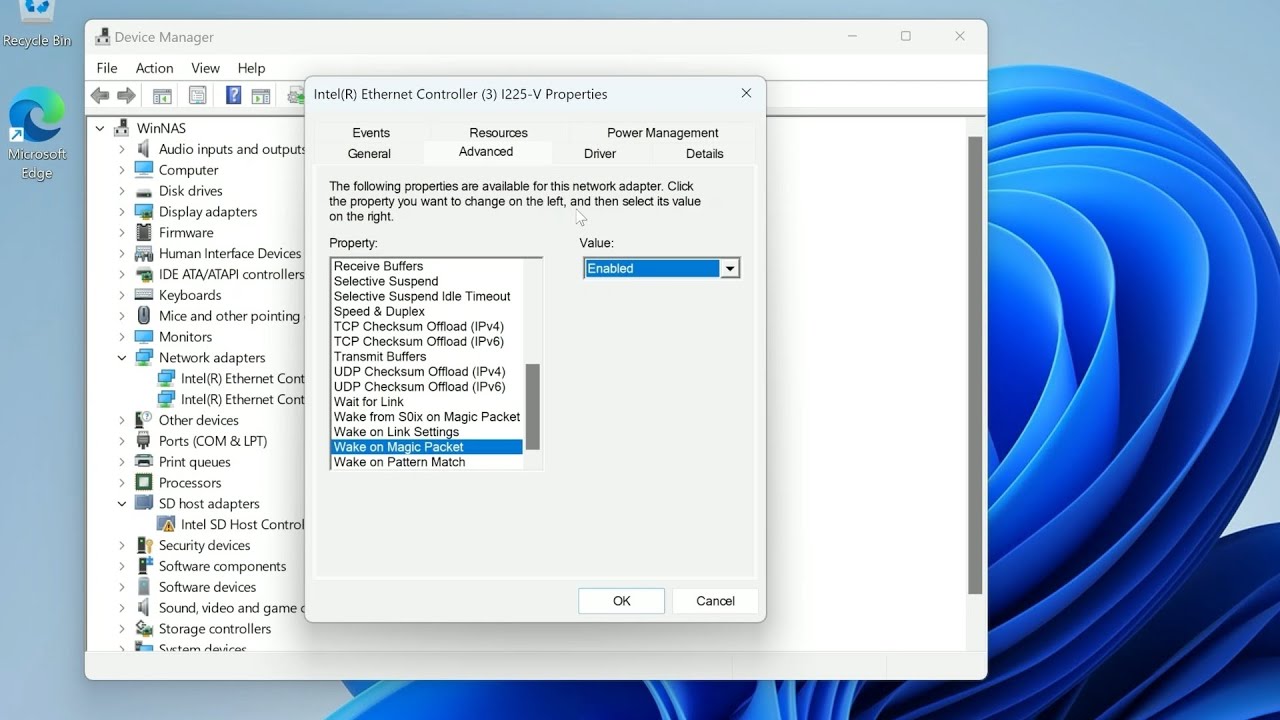The width and height of the screenshot is (1280, 720).
Task: Expand the Other devices category arrow
Action: pos(122,420)
